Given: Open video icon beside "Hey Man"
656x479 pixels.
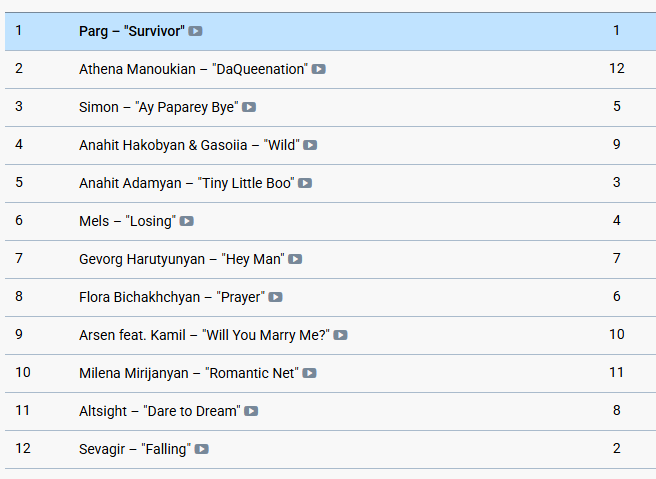Looking at the screenshot, I should pyautogui.click(x=295, y=259).
